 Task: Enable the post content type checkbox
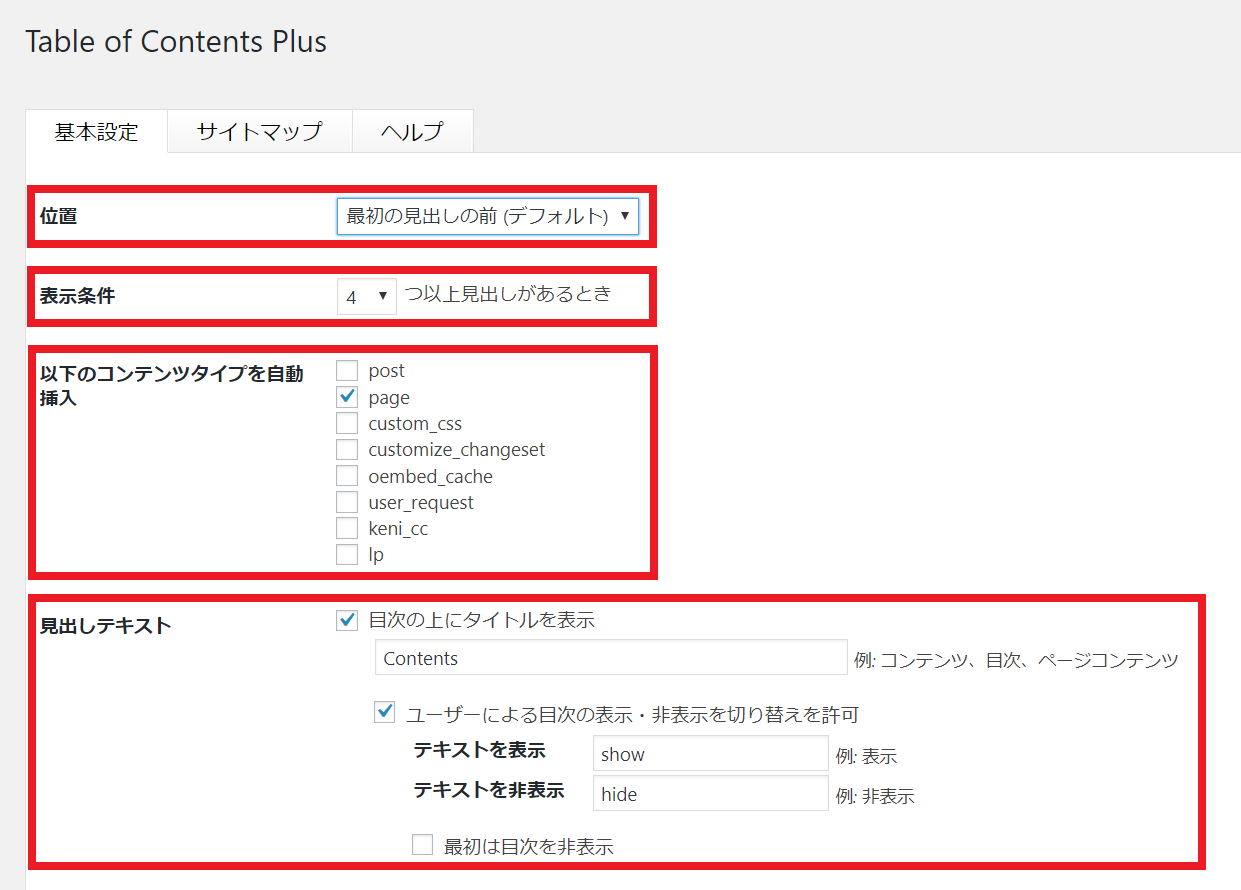point(347,371)
